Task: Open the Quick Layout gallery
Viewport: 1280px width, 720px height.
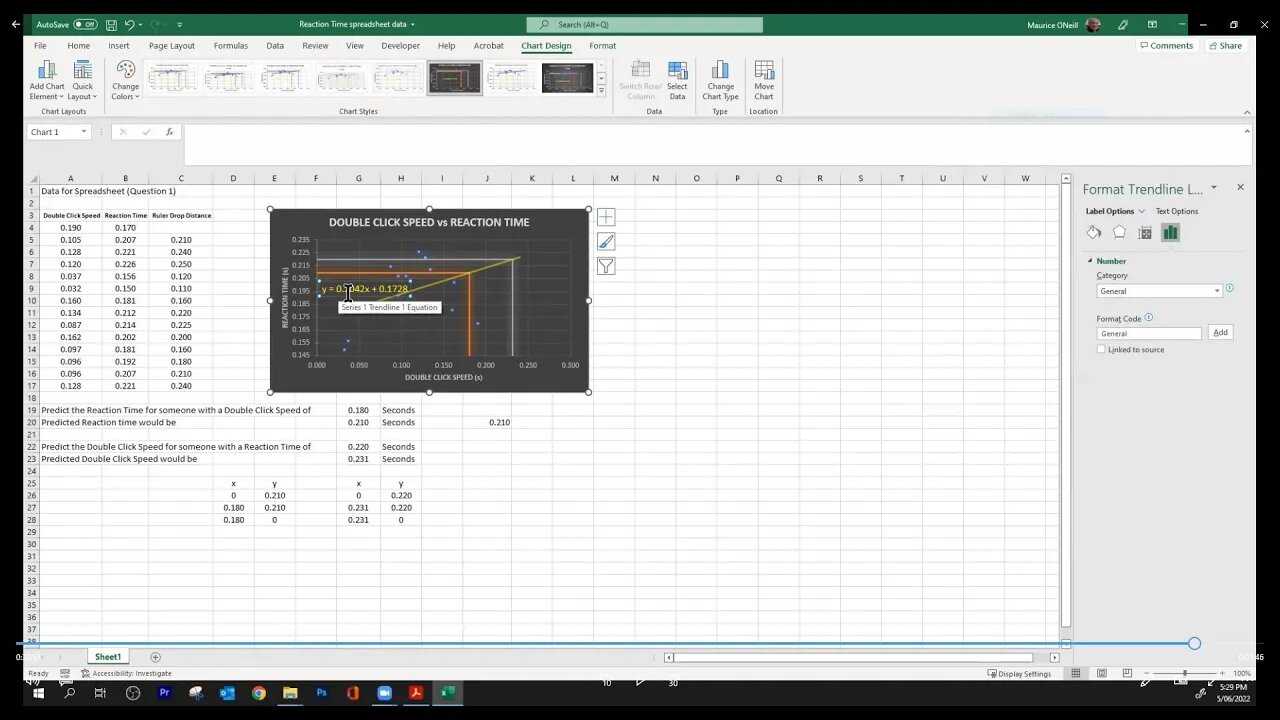Action: click(83, 80)
